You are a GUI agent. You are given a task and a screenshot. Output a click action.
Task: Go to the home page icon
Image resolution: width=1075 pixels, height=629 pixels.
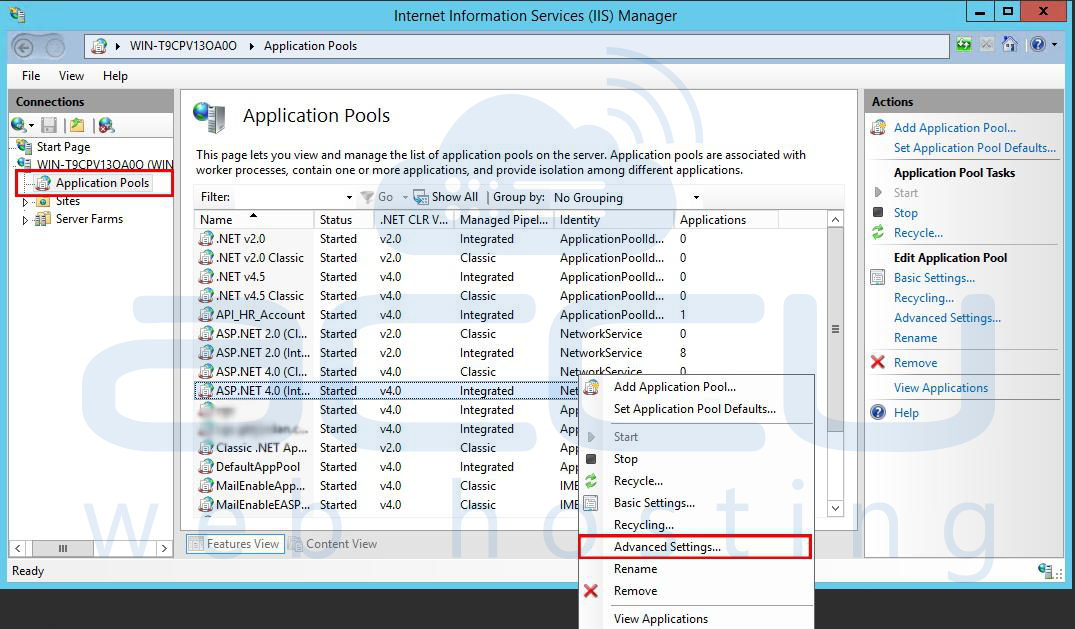[x=1009, y=45]
